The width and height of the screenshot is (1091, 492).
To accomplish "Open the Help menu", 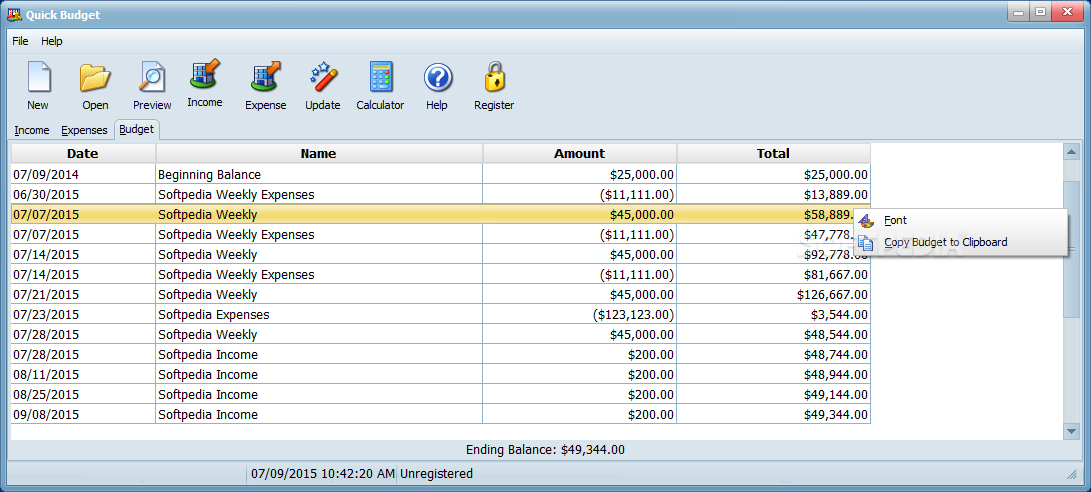I will pos(51,41).
